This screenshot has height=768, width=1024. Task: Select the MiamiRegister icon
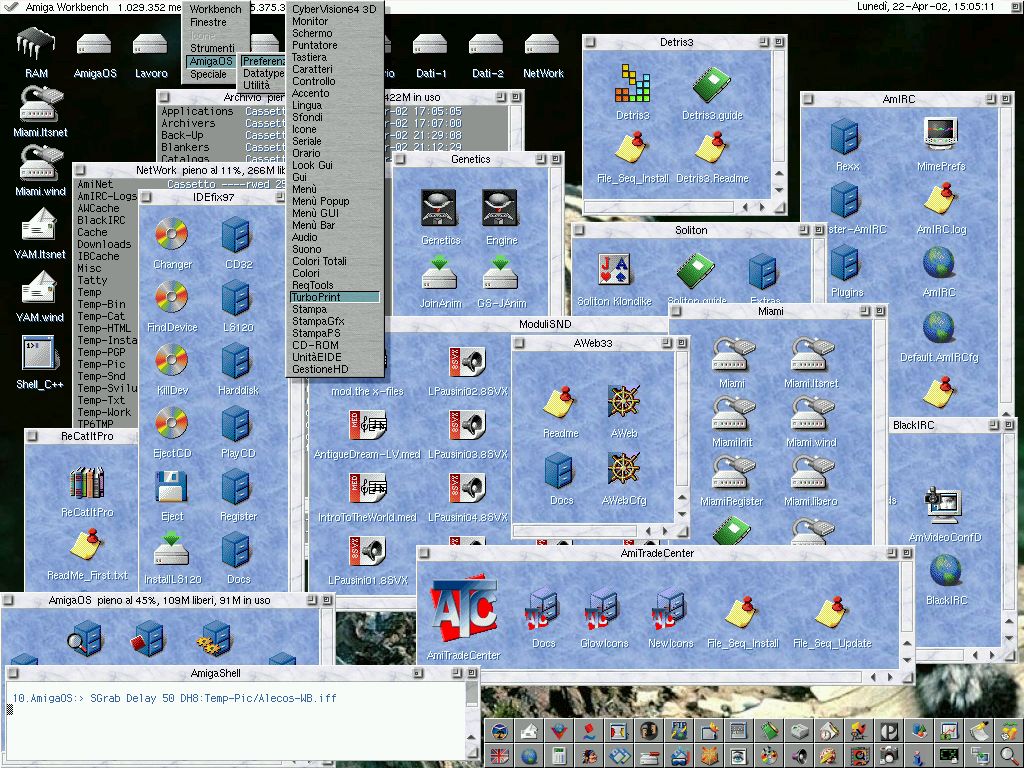[731, 470]
